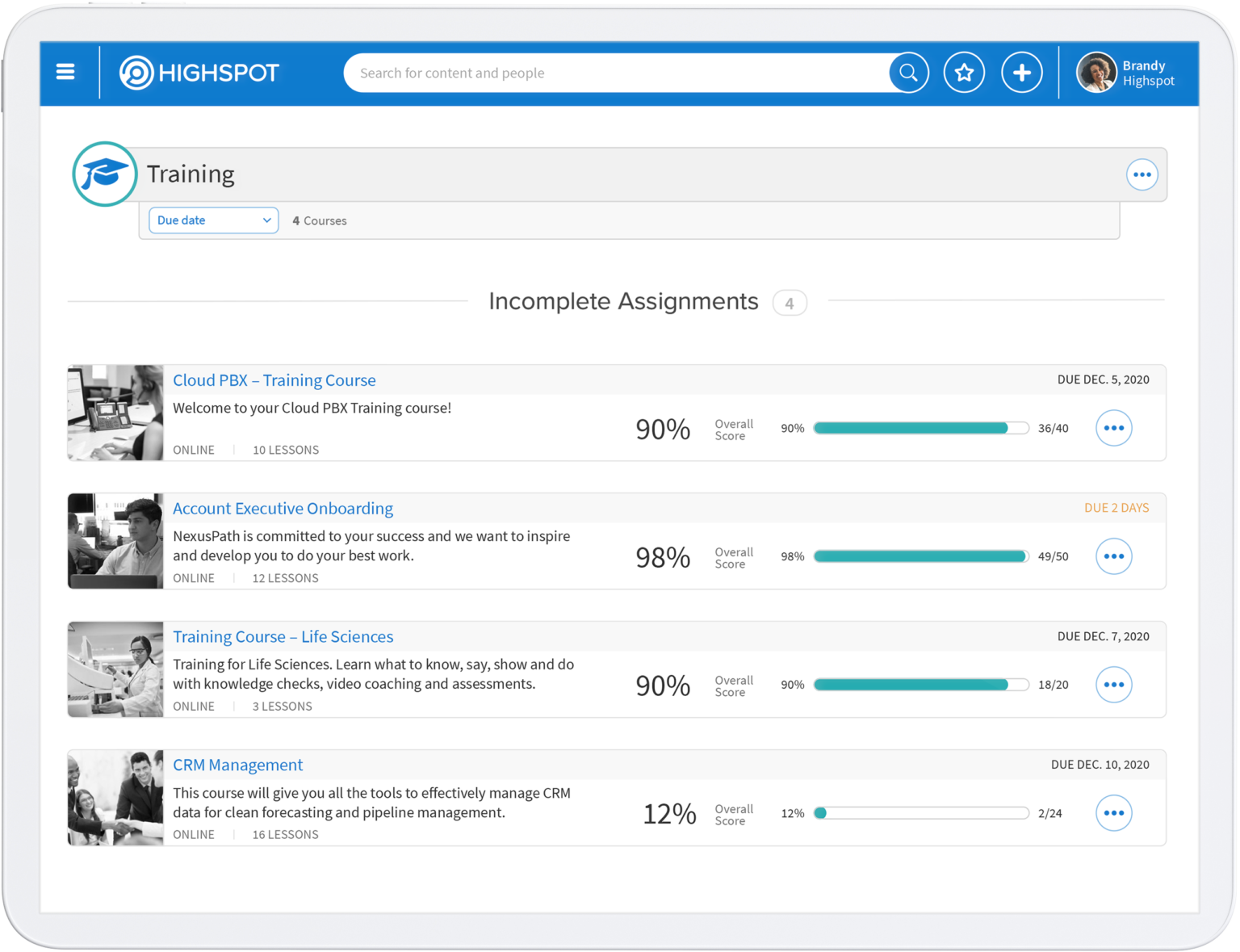Click the Cloud PBX course thumbnail

tap(115, 413)
